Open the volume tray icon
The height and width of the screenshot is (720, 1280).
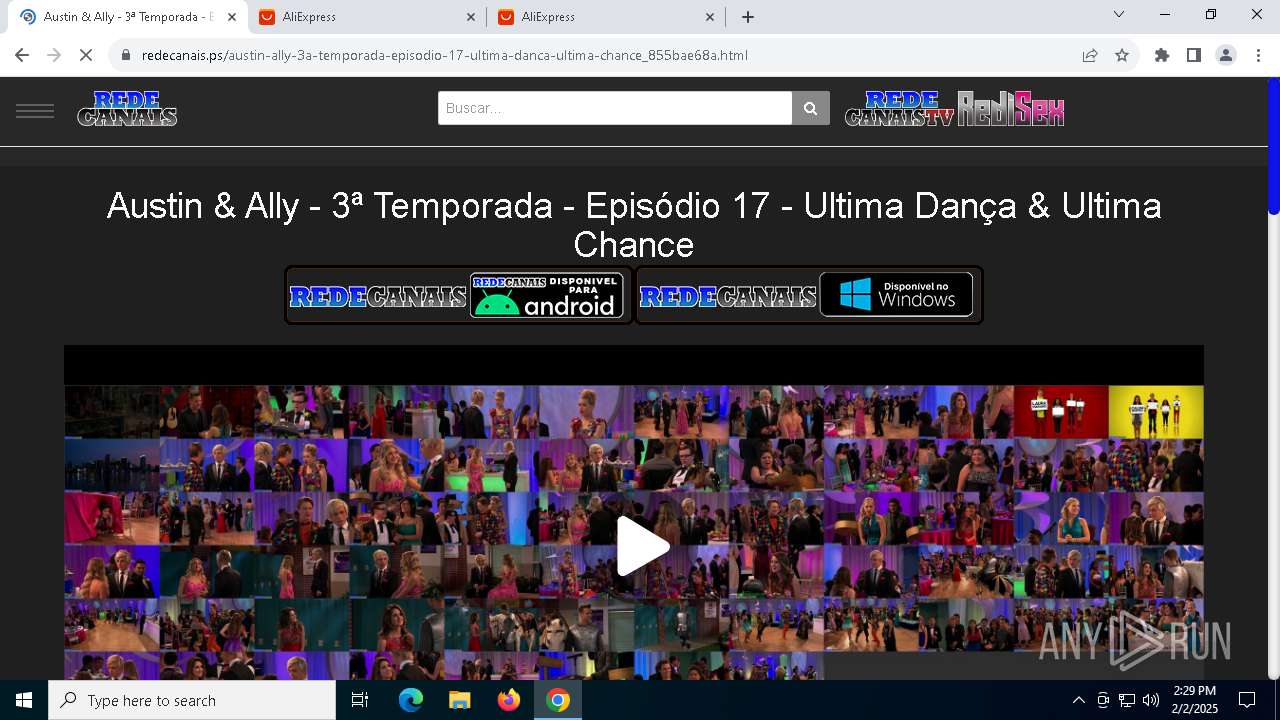point(1151,700)
